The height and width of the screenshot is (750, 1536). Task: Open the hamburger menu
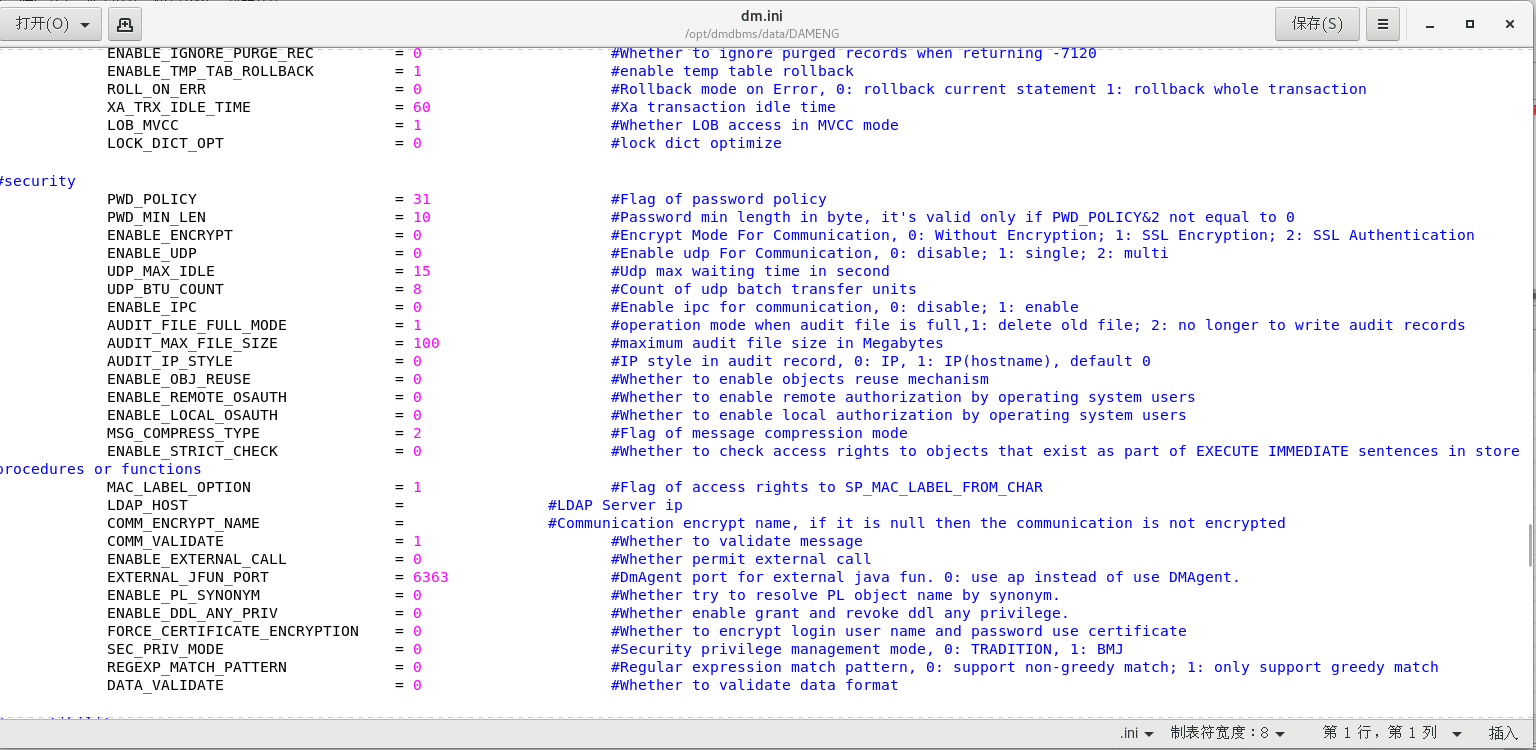1383,23
